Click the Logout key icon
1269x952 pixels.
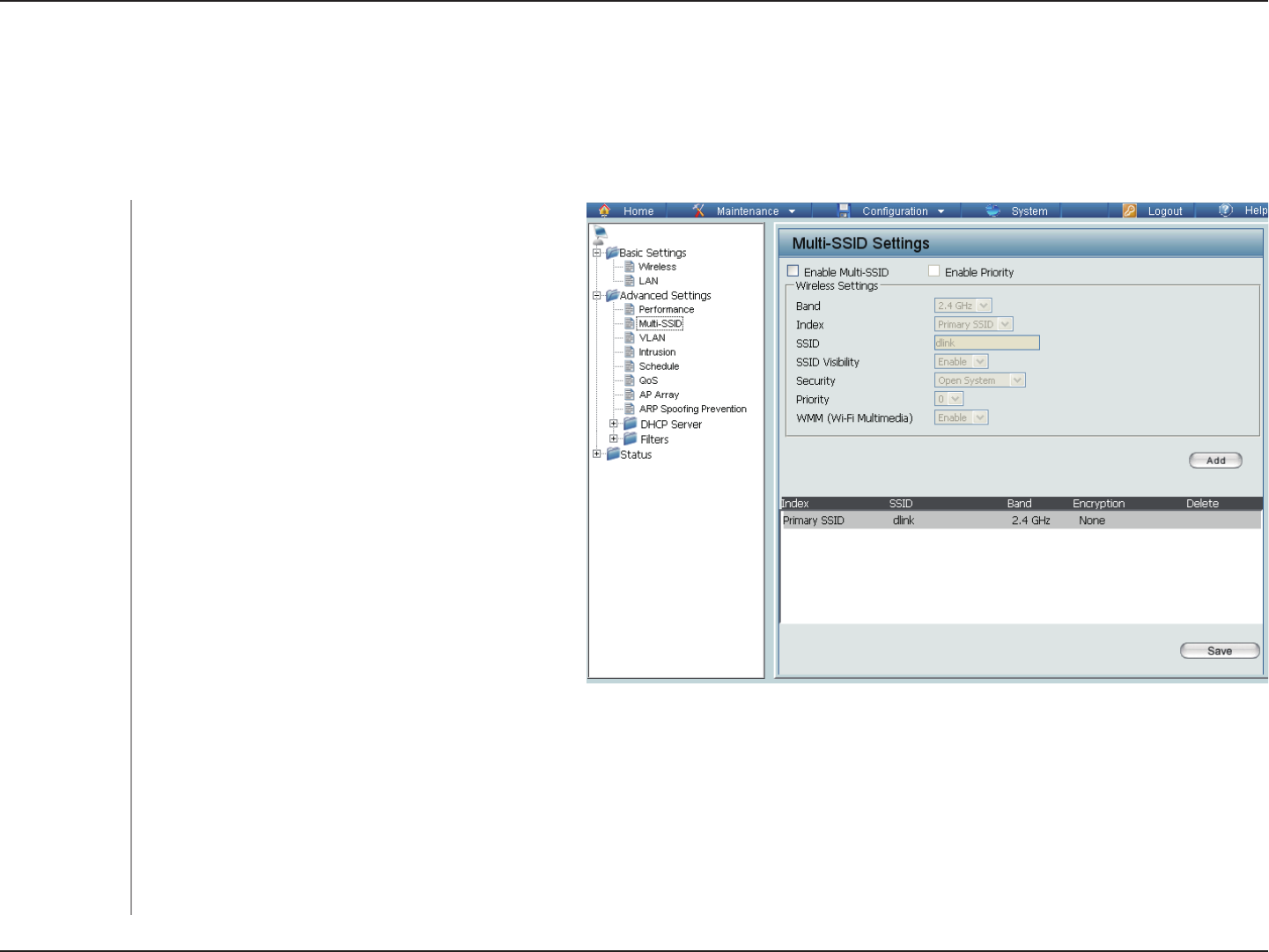[1130, 210]
